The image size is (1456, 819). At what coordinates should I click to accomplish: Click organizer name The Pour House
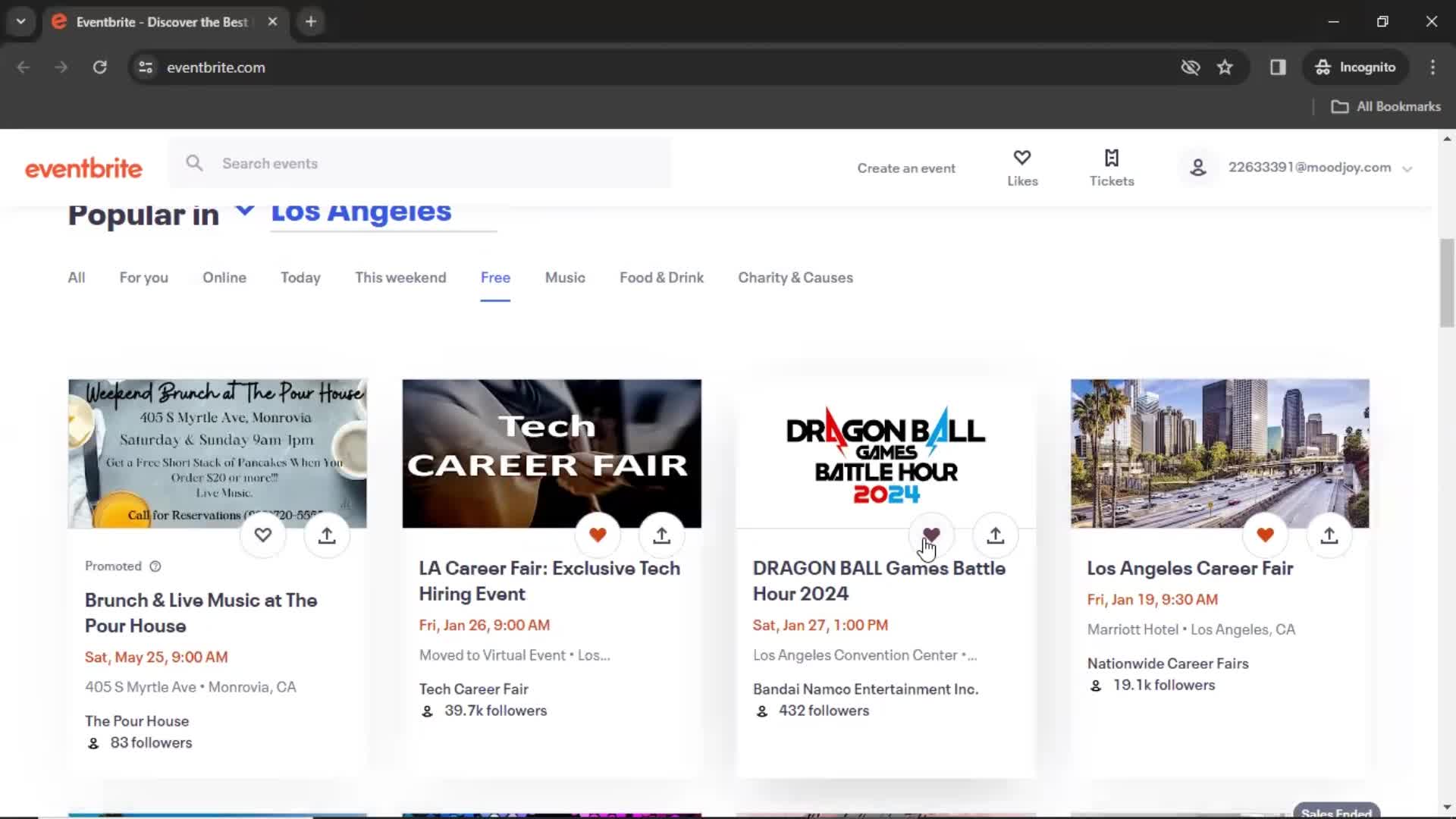[136, 721]
